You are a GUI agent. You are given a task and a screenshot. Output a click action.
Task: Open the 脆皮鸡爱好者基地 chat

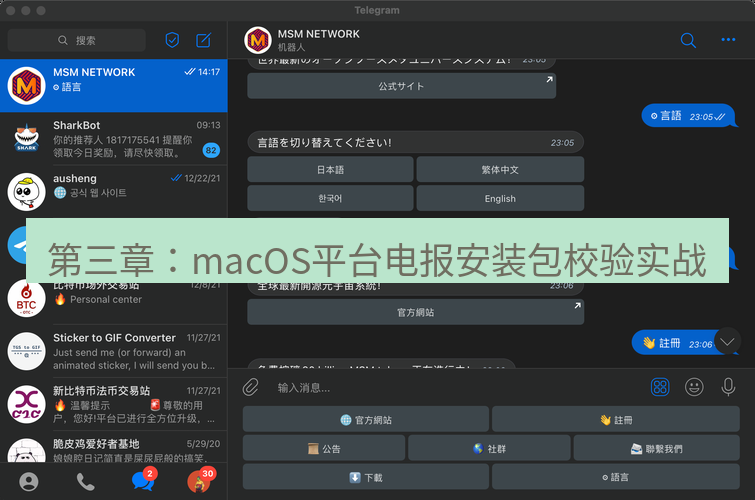tap(114, 447)
